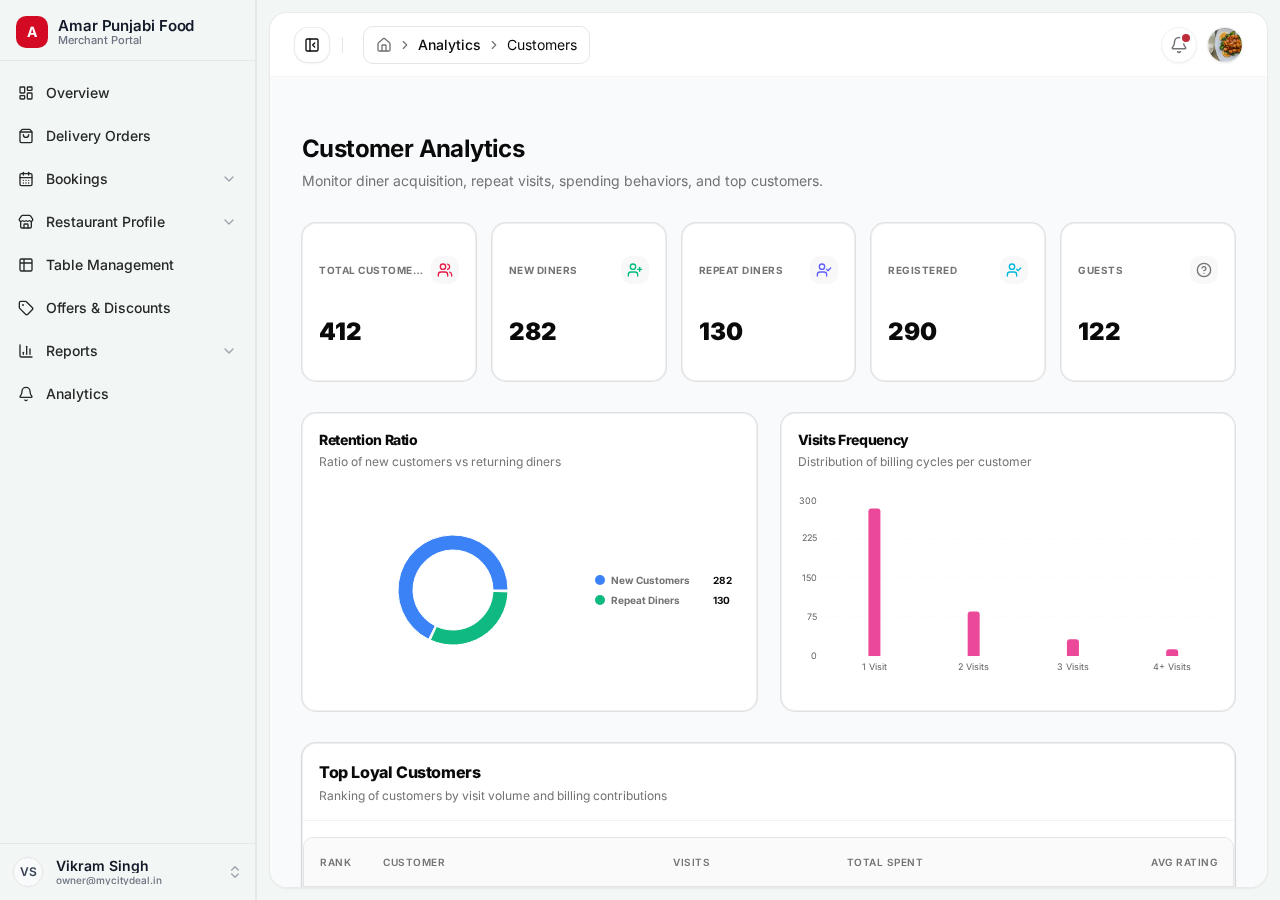Screen dimensions: 1280x900
Task: Click Bookings calendar icon
Action: 26,179
